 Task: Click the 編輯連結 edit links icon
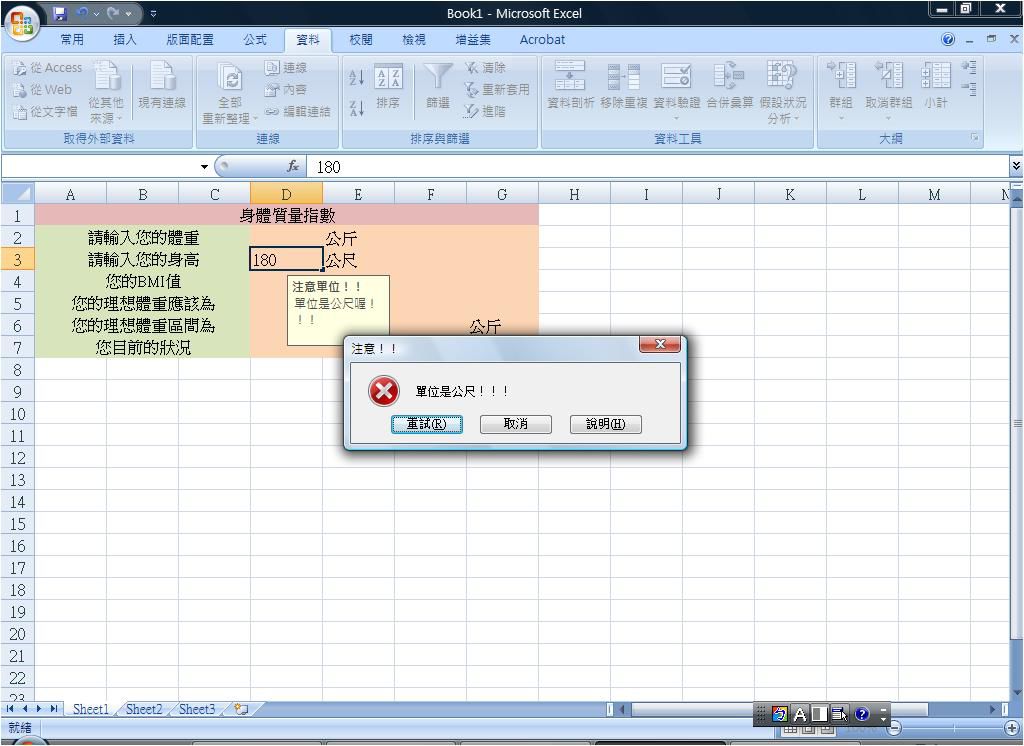[298, 112]
